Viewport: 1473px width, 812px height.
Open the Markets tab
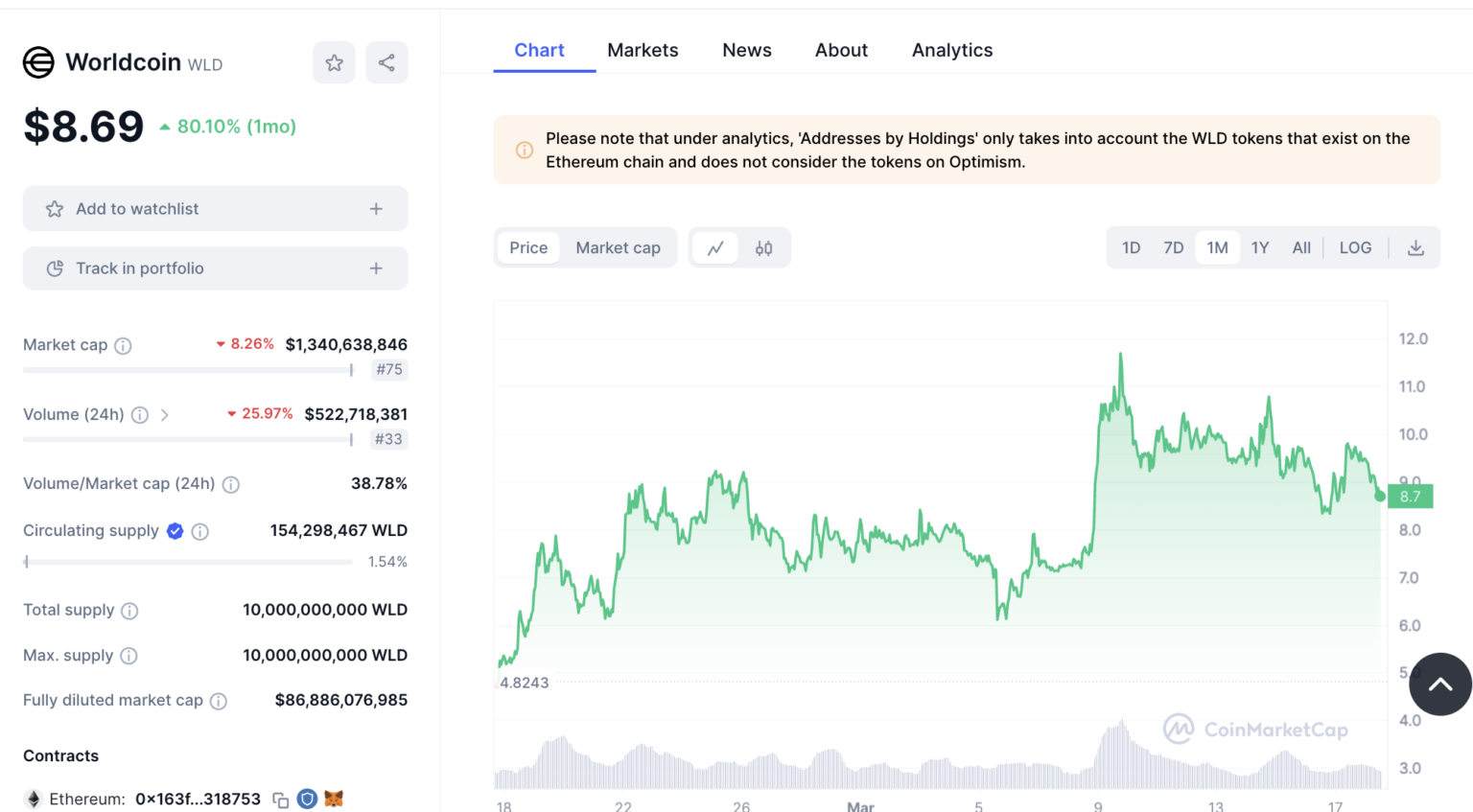click(643, 50)
